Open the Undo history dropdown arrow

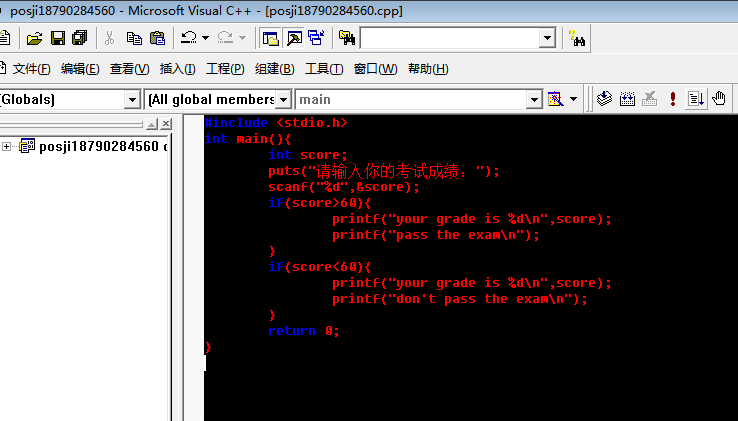pos(206,38)
